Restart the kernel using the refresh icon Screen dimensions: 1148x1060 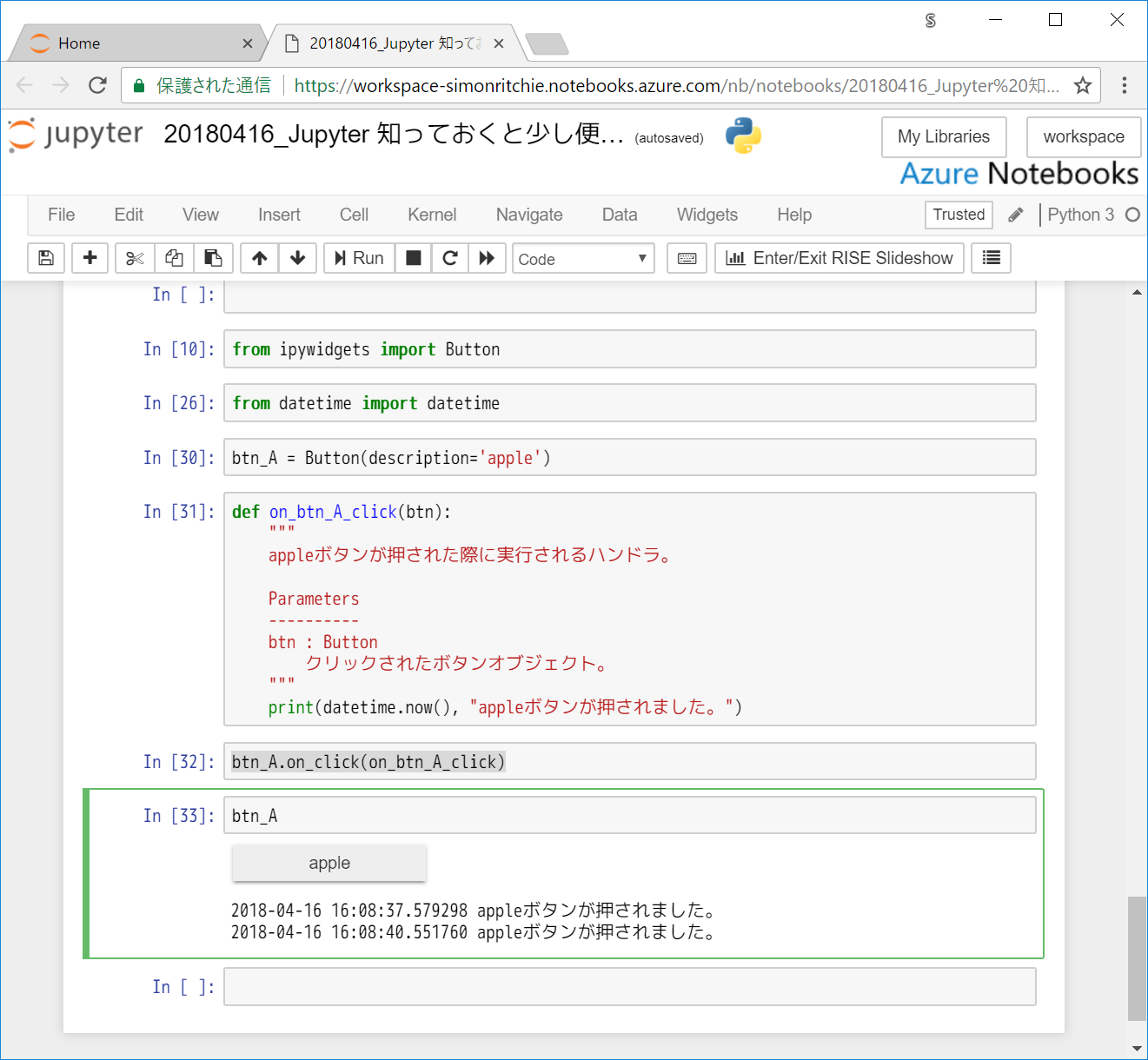pyautogui.click(x=449, y=258)
